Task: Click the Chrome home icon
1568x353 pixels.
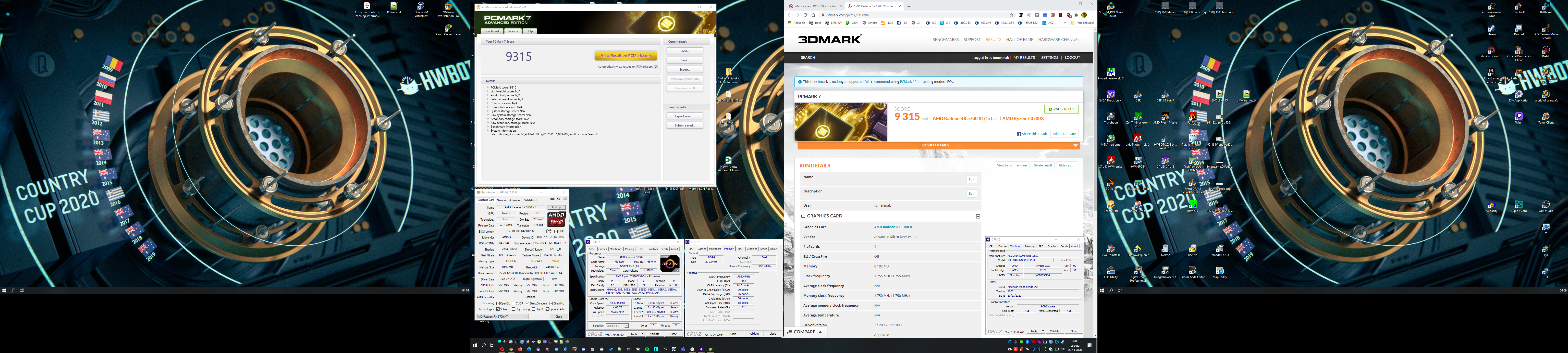Action: (x=813, y=15)
